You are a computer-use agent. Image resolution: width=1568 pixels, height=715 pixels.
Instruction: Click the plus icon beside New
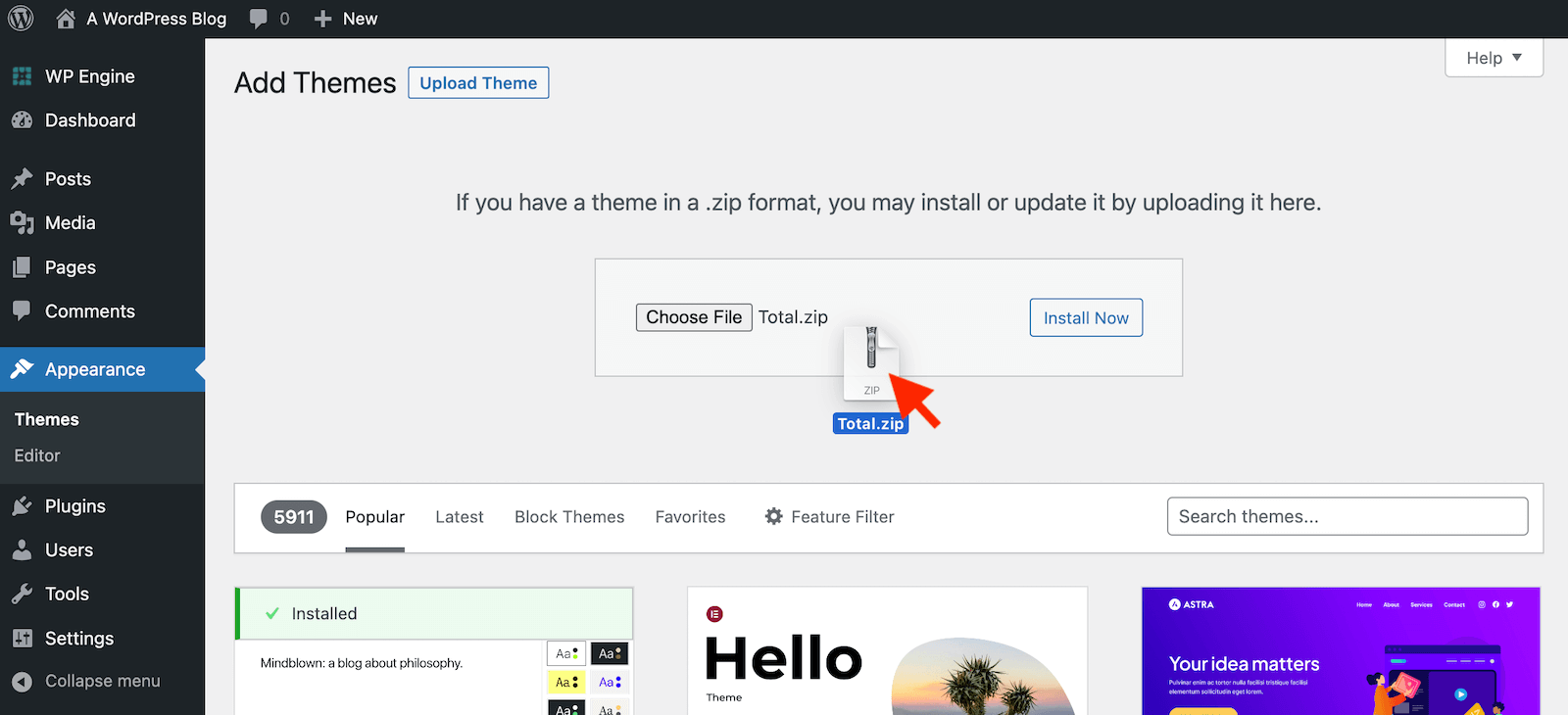pyautogui.click(x=322, y=19)
